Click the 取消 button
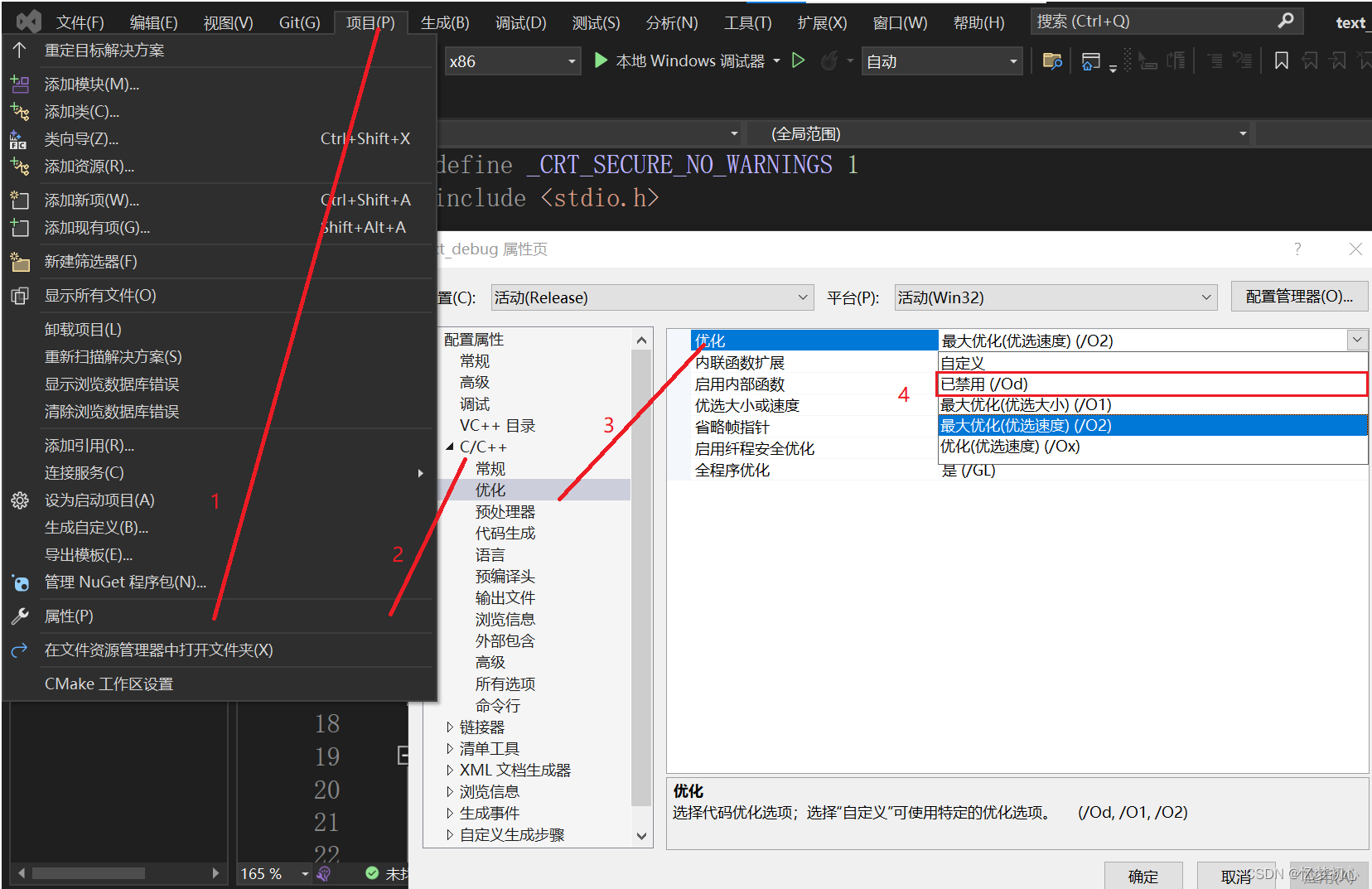 [1236, 876]
